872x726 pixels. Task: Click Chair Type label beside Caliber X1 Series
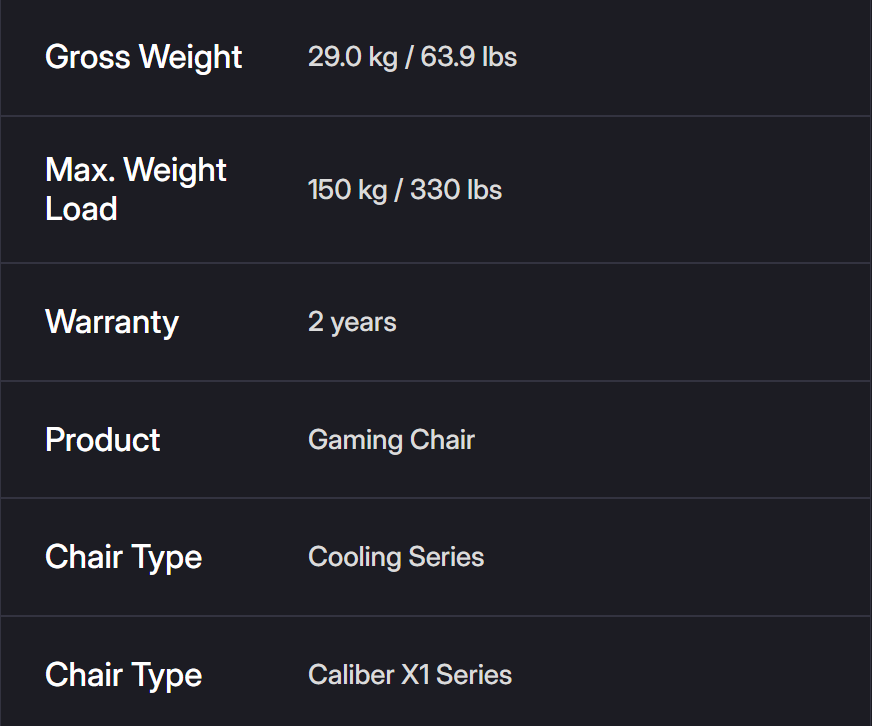click(123, 675)
